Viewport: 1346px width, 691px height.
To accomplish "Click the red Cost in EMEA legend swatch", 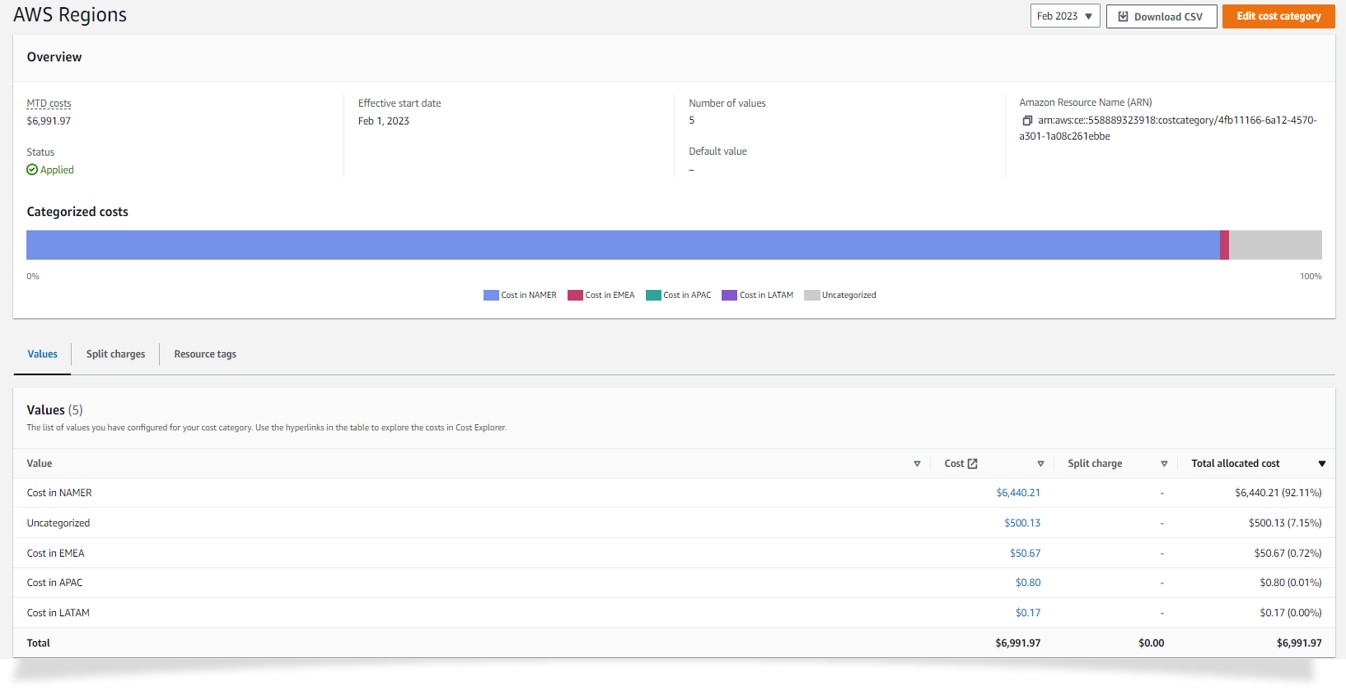I will 575,295.
